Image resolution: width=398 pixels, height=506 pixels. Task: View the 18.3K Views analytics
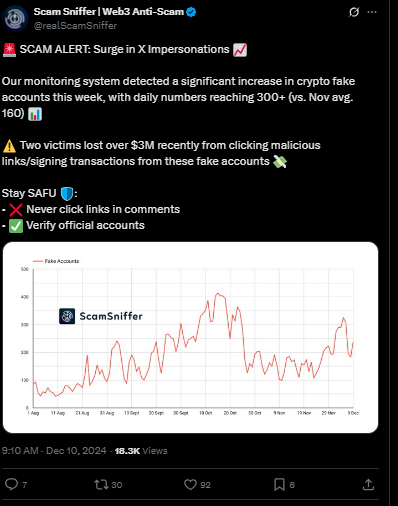[141, 451]
